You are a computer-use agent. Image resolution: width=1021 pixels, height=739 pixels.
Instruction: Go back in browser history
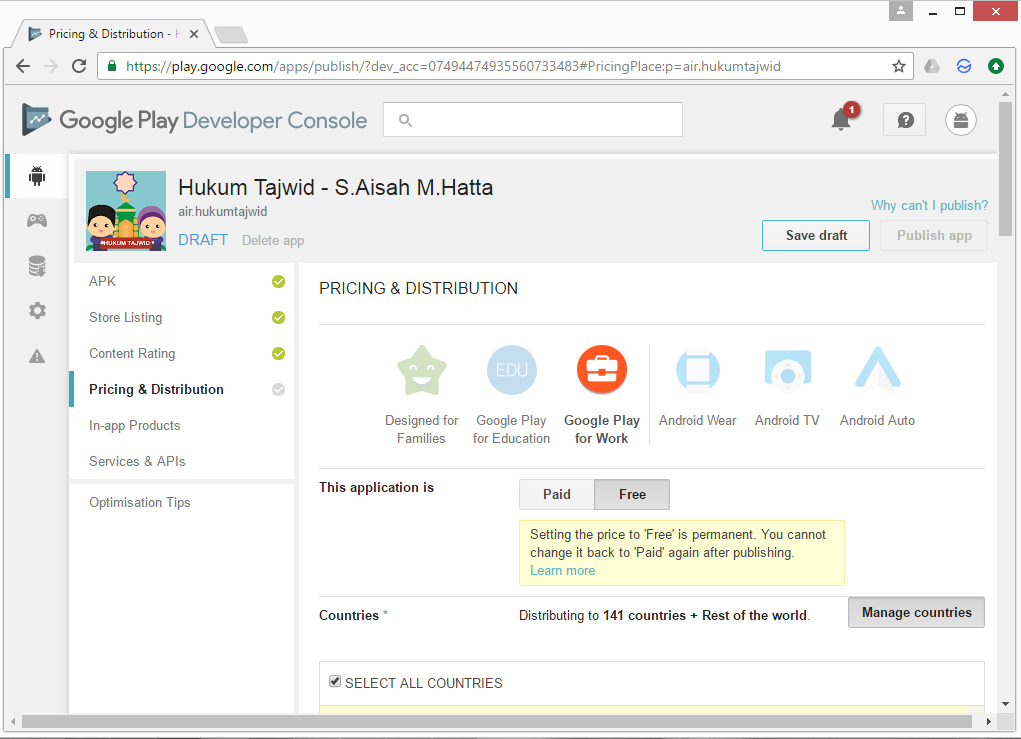(x=23, y=66)
